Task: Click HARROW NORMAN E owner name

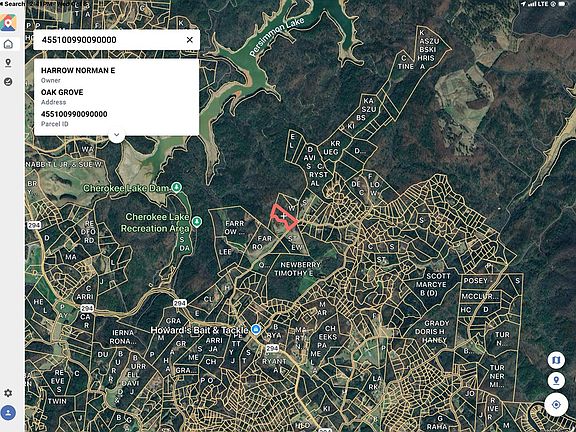Action: tap(78, 70)
